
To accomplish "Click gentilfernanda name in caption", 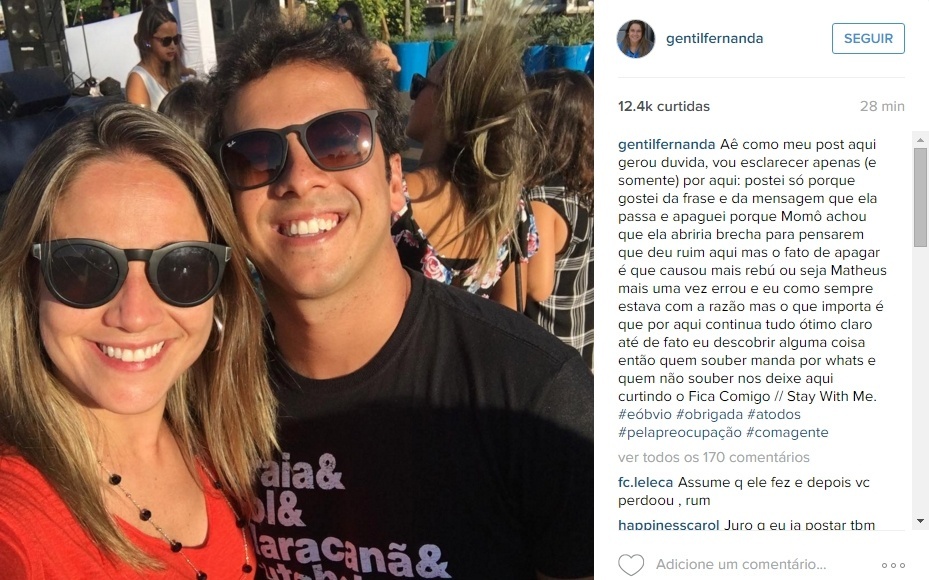I will pyautogui.click(x=667, y=145).
